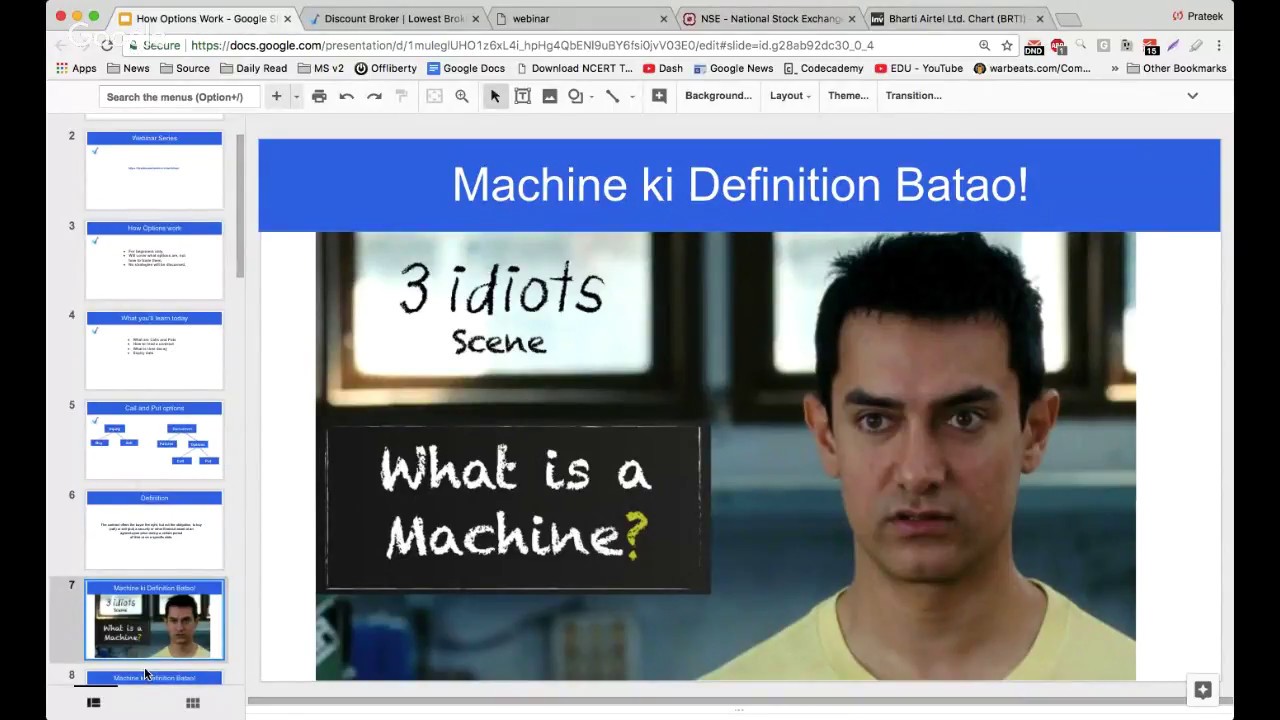1280x720 pixels.
Task: Open the shape tool dropdown arrow
Action: point(591,97)
